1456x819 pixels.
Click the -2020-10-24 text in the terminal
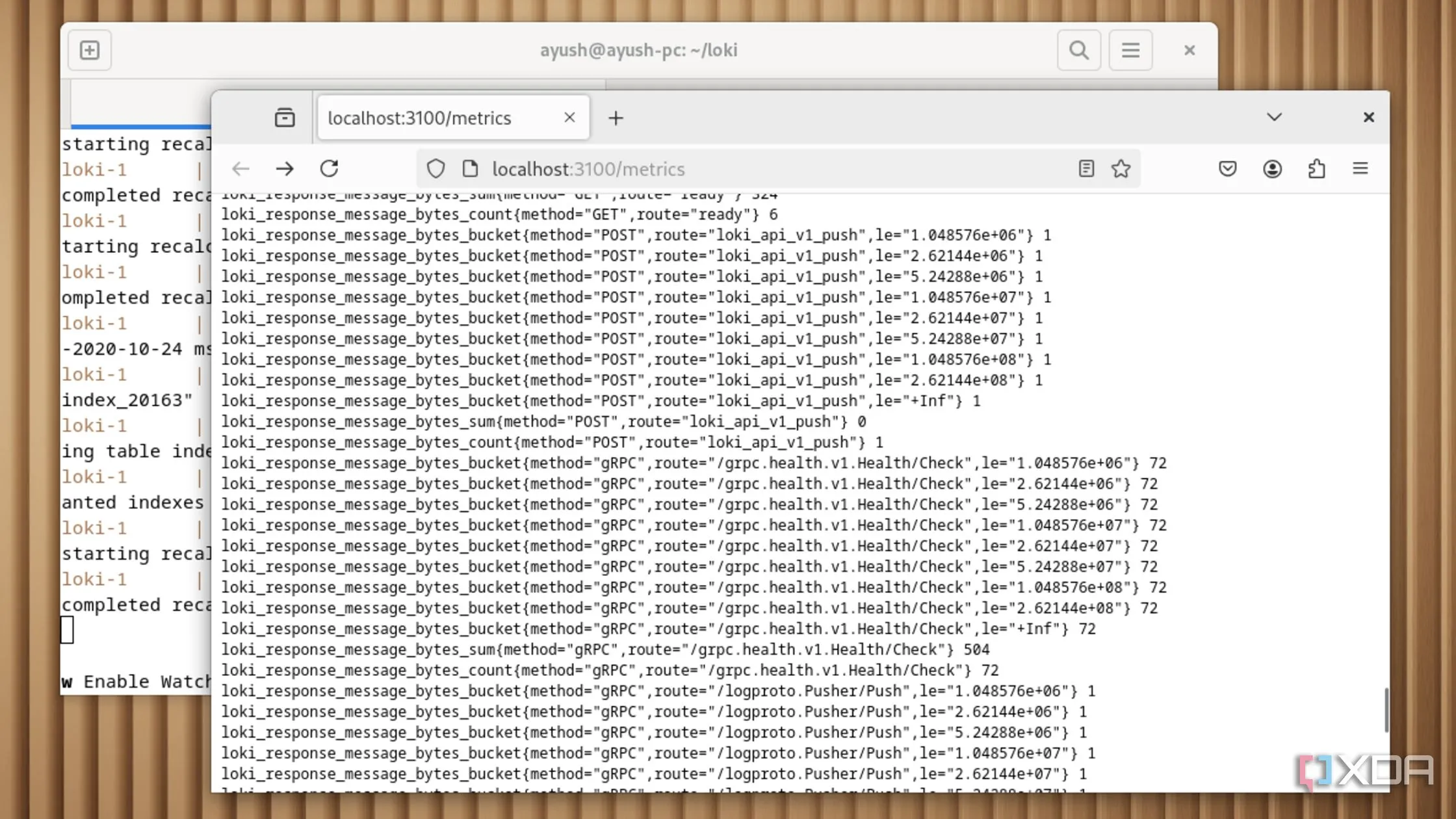click(122, 349)
